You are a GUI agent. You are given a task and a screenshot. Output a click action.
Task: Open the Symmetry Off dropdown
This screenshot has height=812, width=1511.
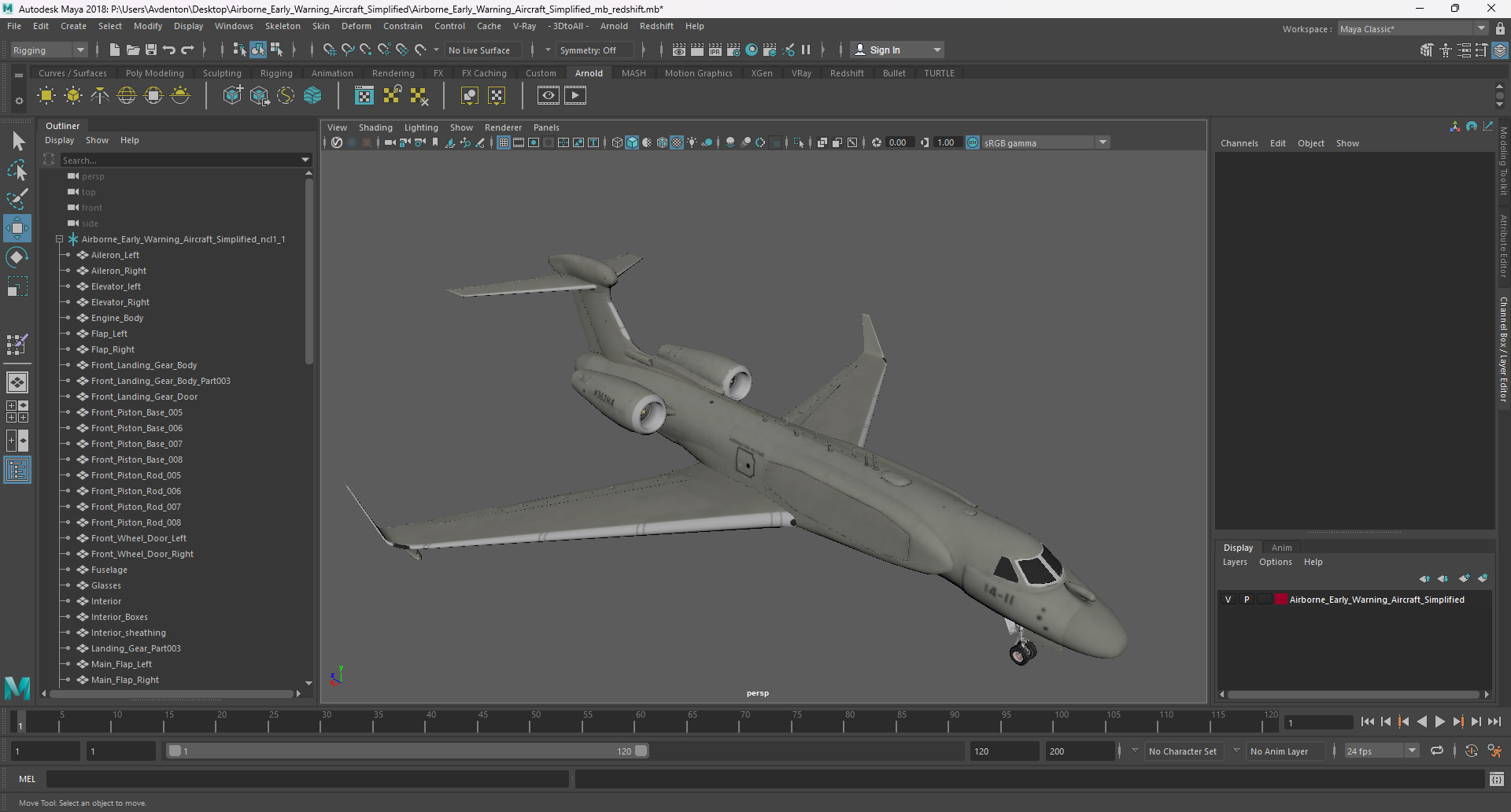pos(595,50)
